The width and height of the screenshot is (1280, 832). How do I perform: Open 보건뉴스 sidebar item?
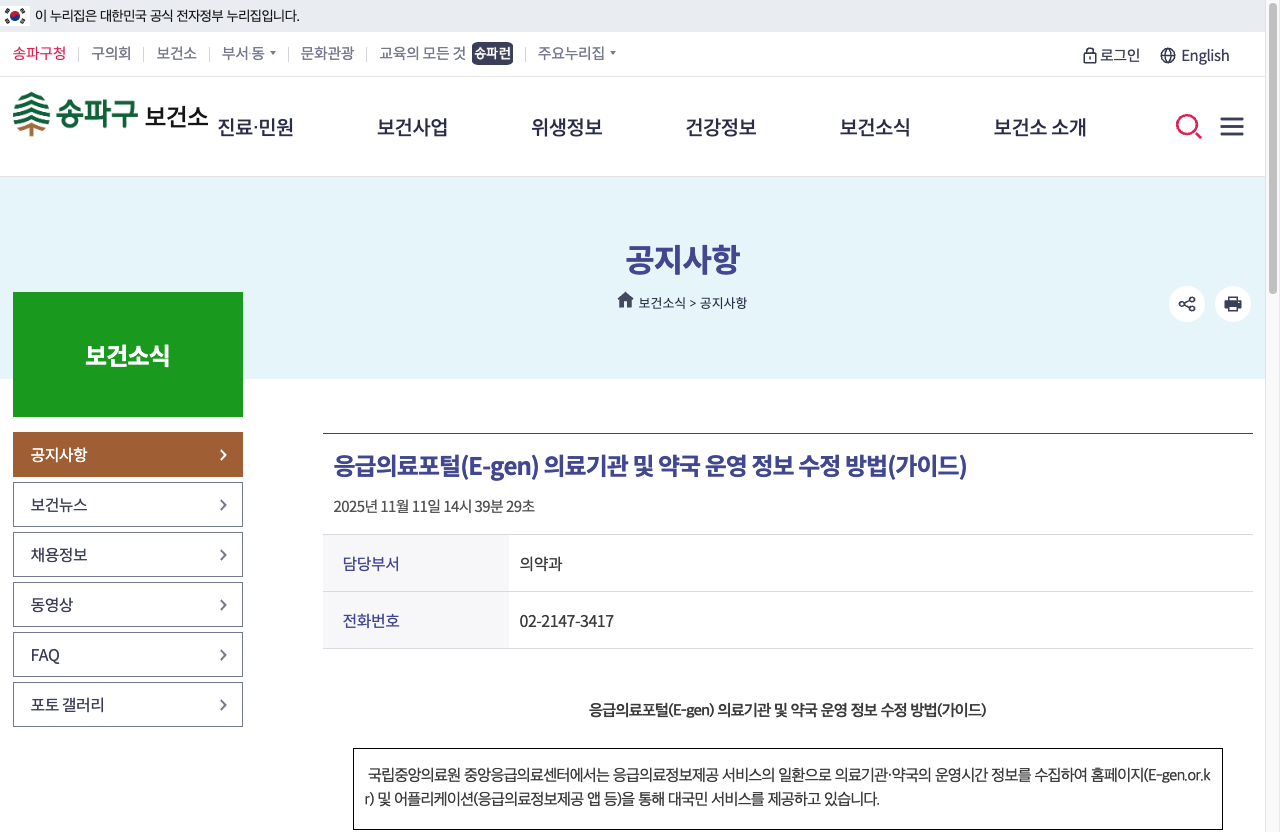(128, 504)
